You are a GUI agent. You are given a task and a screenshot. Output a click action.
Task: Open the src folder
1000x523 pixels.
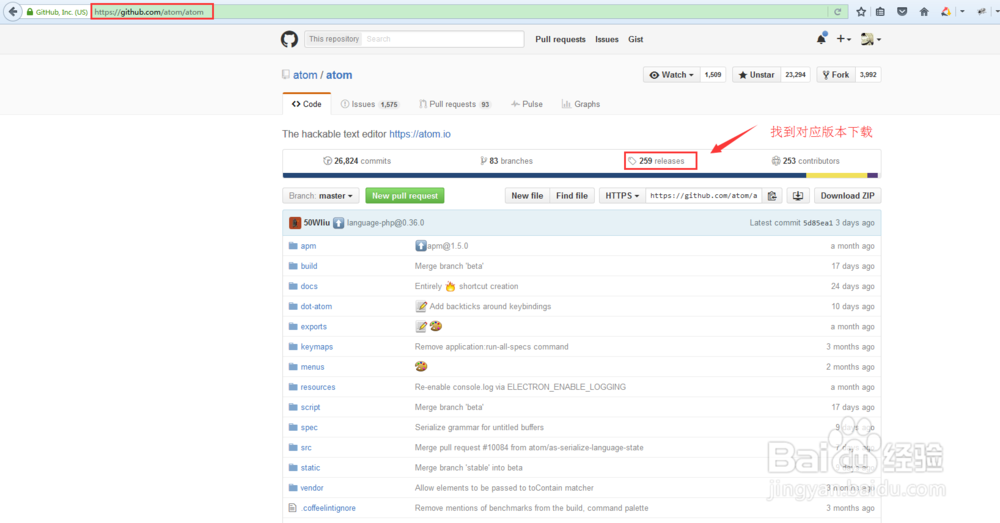(x=306, y=448)
